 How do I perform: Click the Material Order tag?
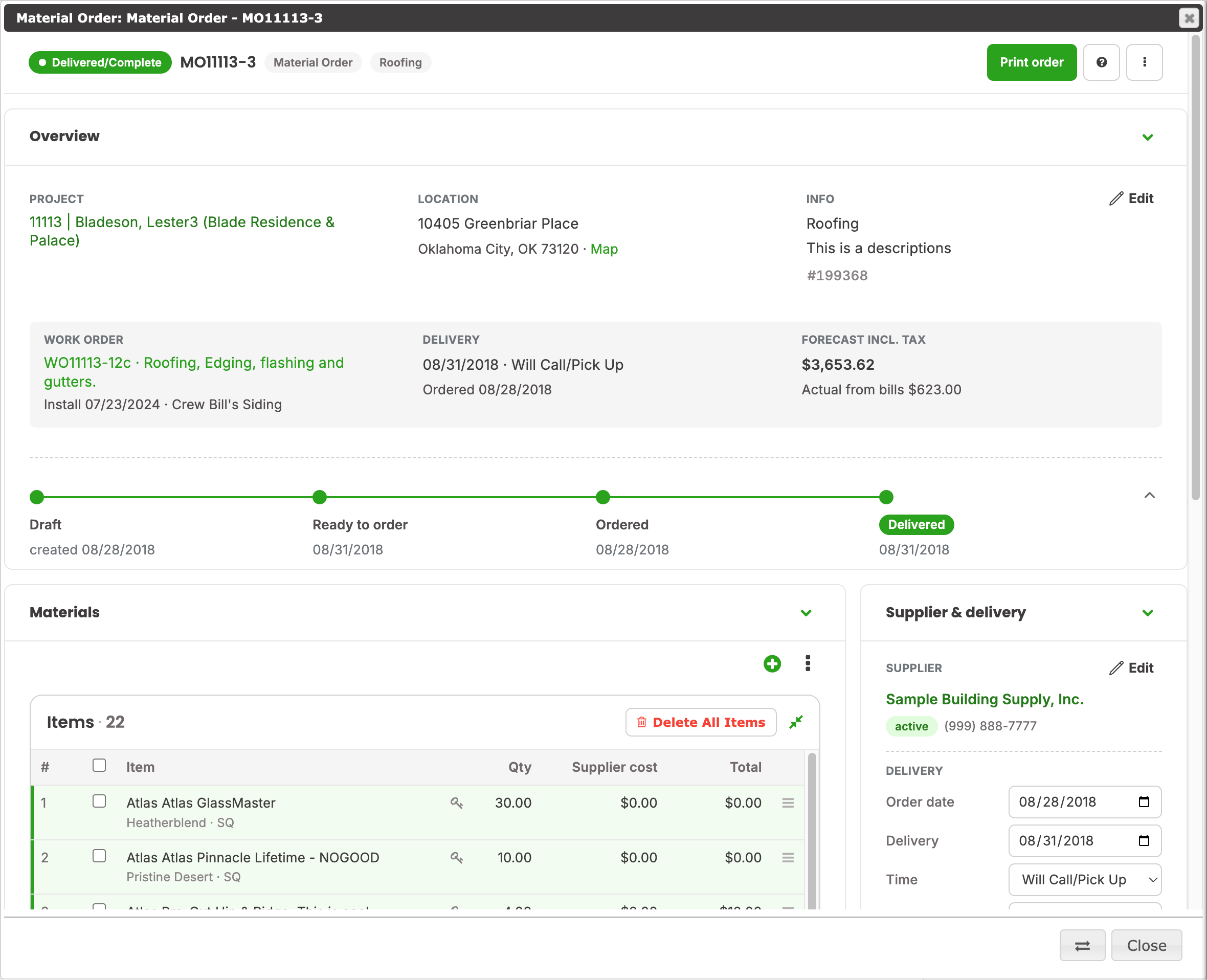point(313,62)
